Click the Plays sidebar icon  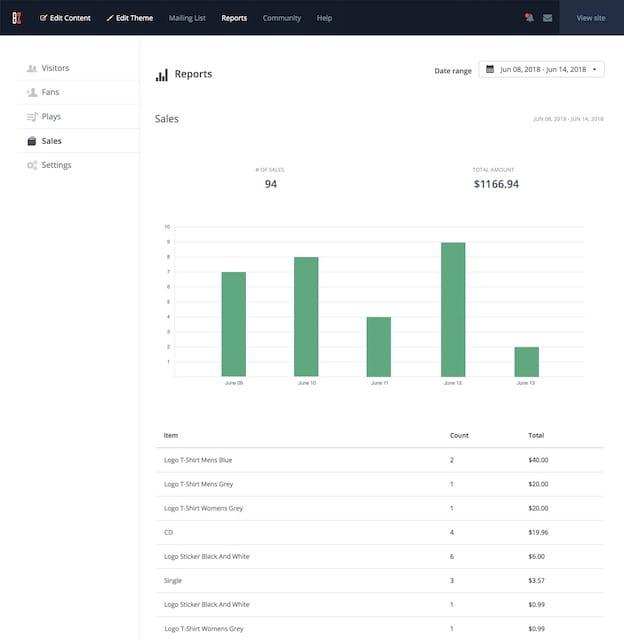(32, 117)
